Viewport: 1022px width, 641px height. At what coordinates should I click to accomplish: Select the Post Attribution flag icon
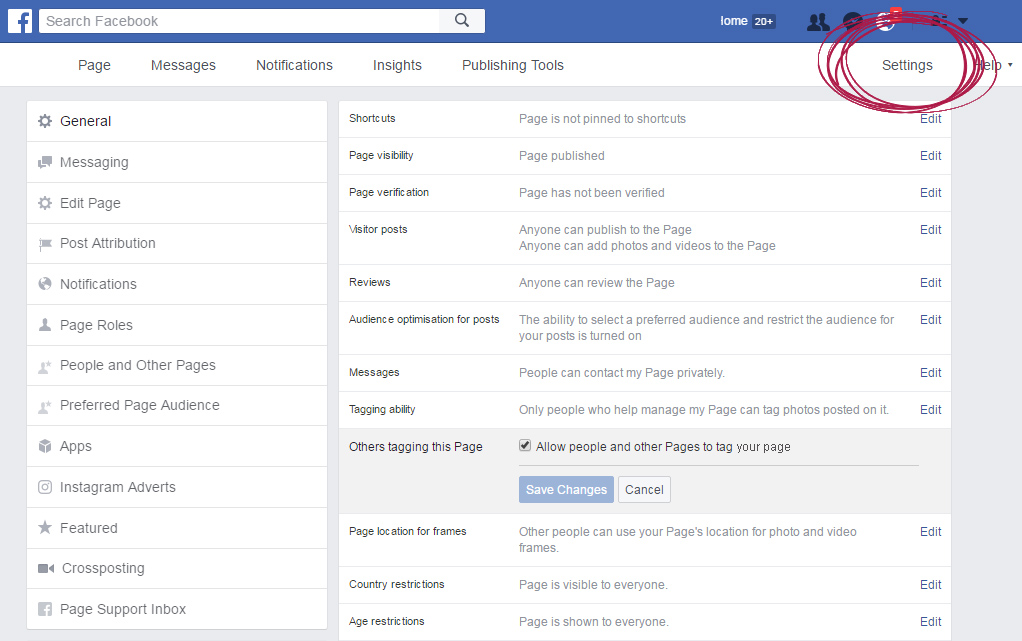click(45, 244)
